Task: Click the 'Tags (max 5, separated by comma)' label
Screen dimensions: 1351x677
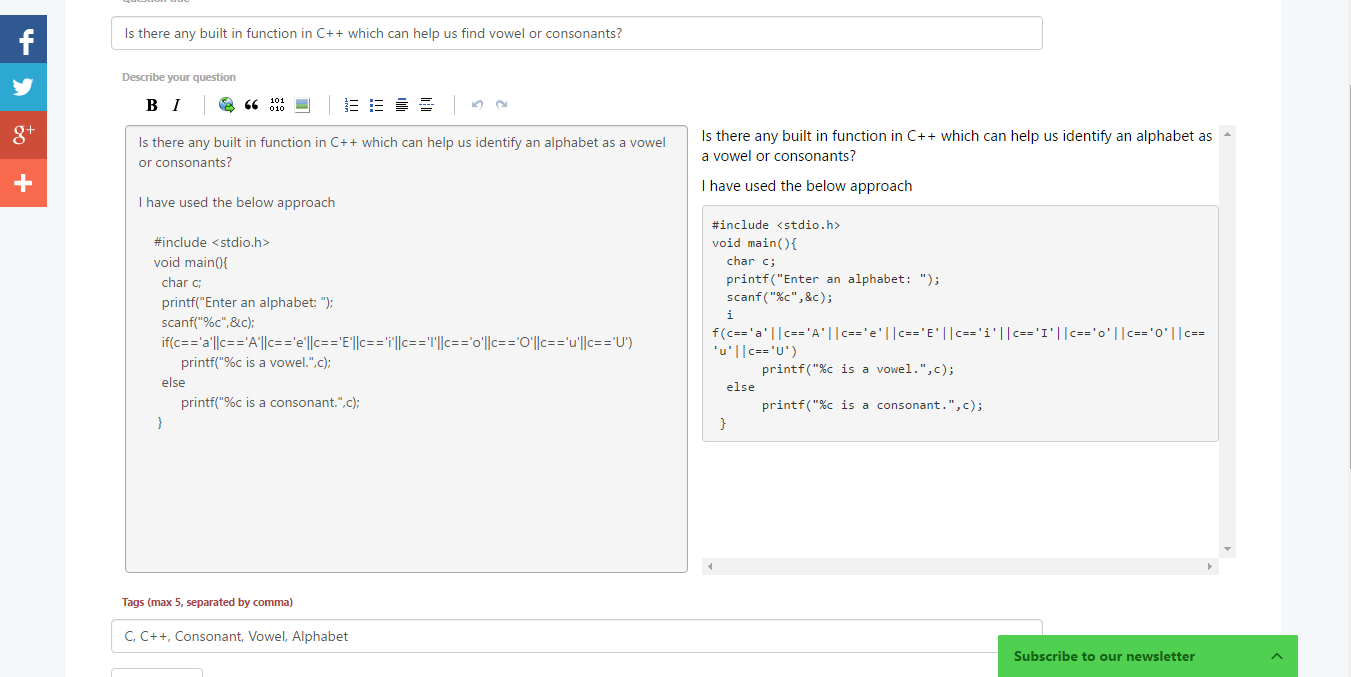Action: point(207,602)
